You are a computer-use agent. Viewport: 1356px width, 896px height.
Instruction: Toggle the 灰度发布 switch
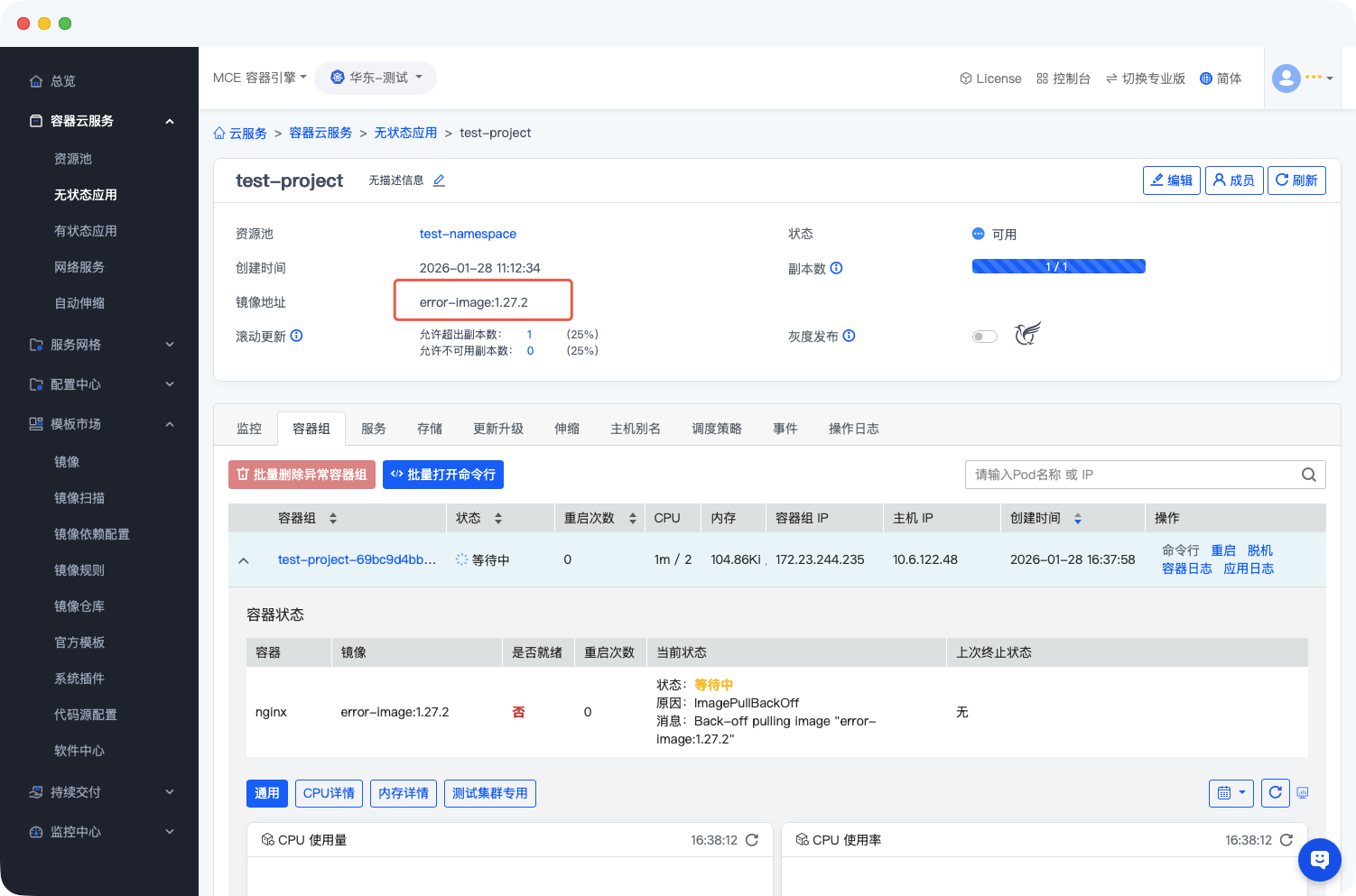tap(984, 337)
